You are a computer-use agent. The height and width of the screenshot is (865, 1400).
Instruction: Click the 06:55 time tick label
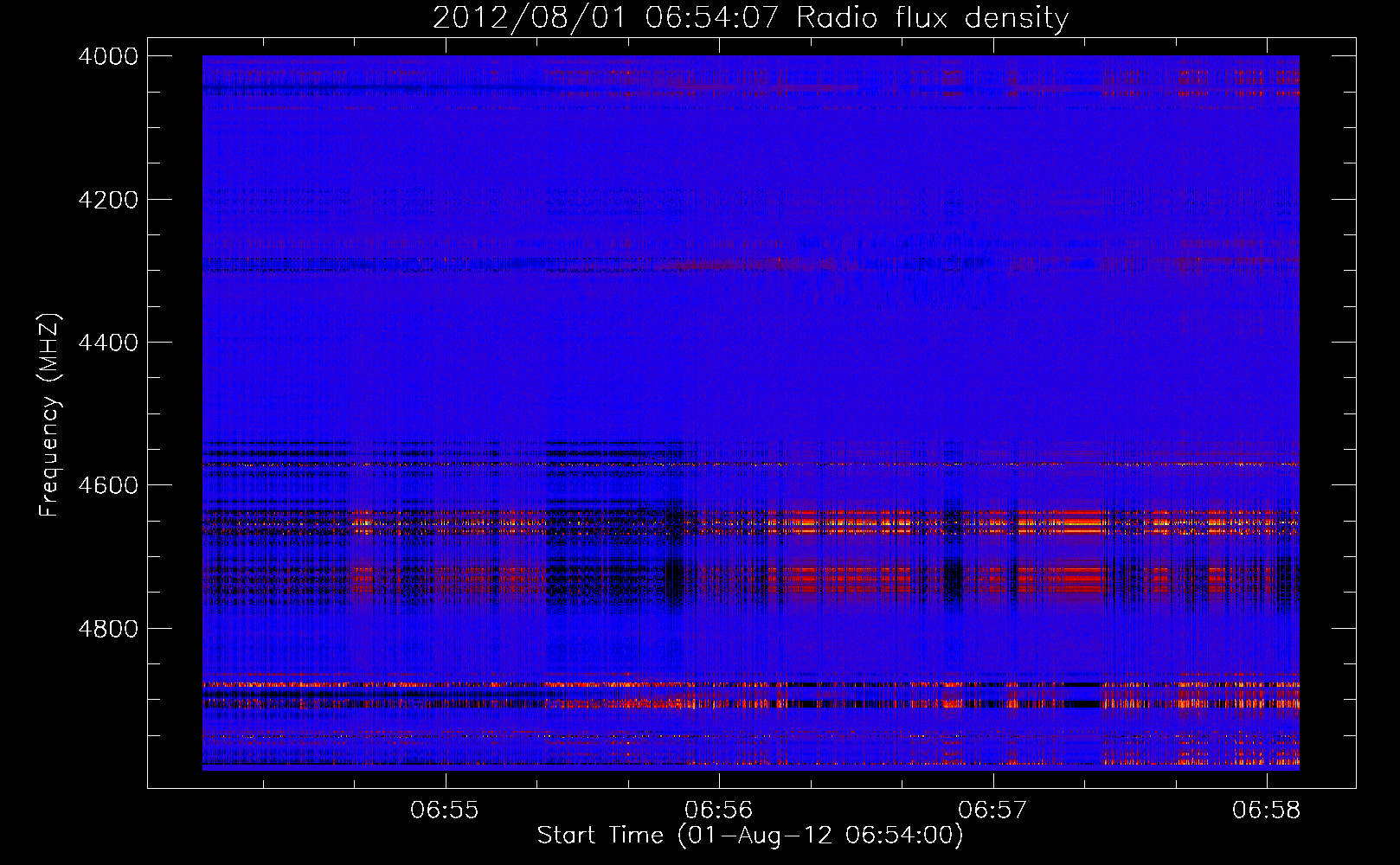(x=445, y=811)
